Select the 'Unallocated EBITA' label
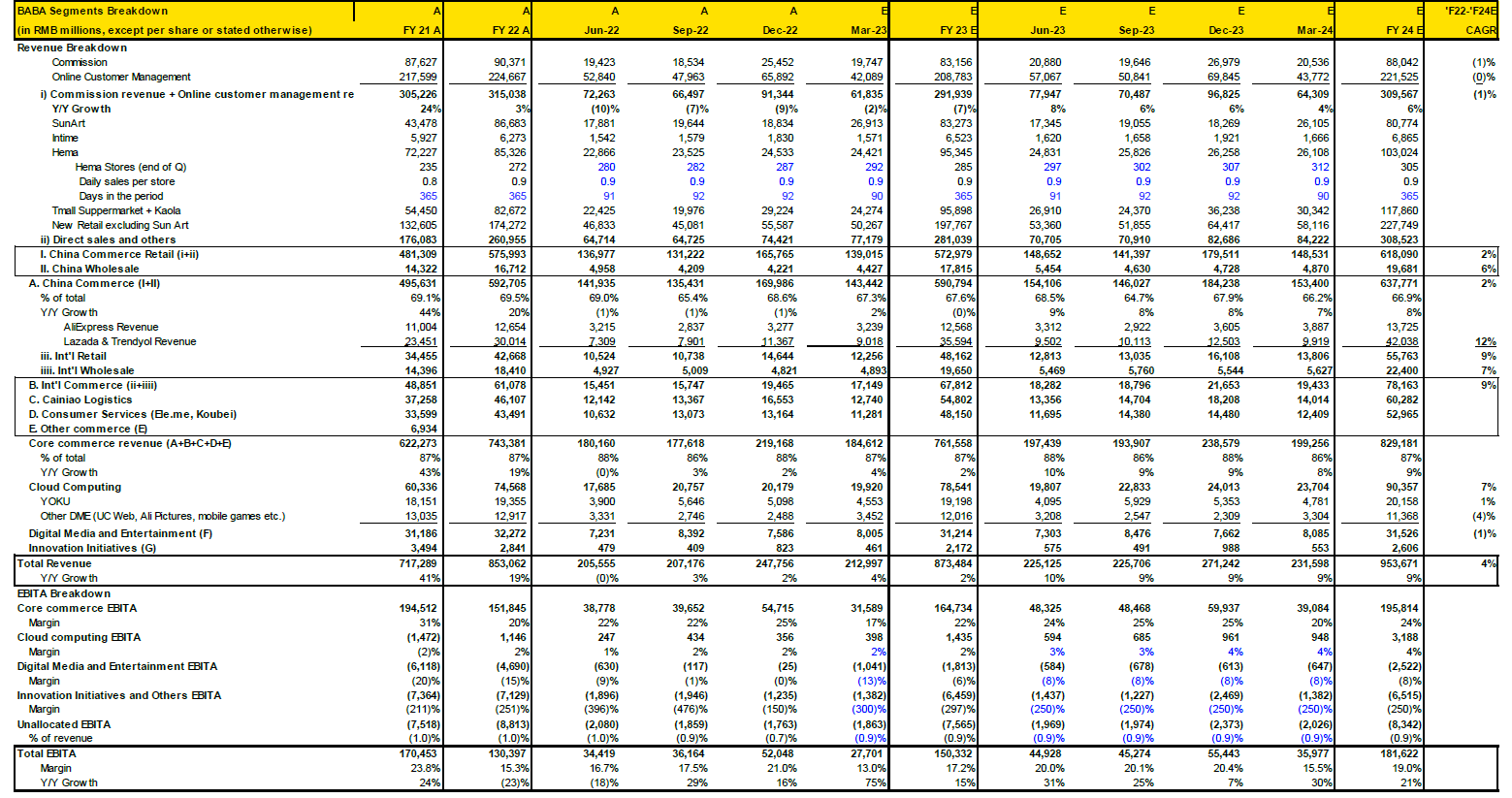 (64, 724)
